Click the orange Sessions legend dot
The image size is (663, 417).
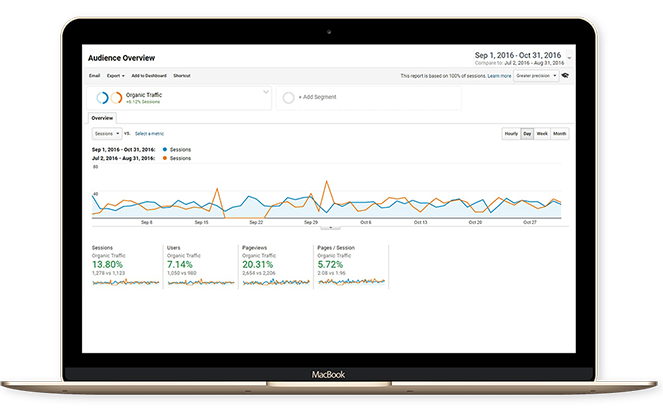coord(165,158)
